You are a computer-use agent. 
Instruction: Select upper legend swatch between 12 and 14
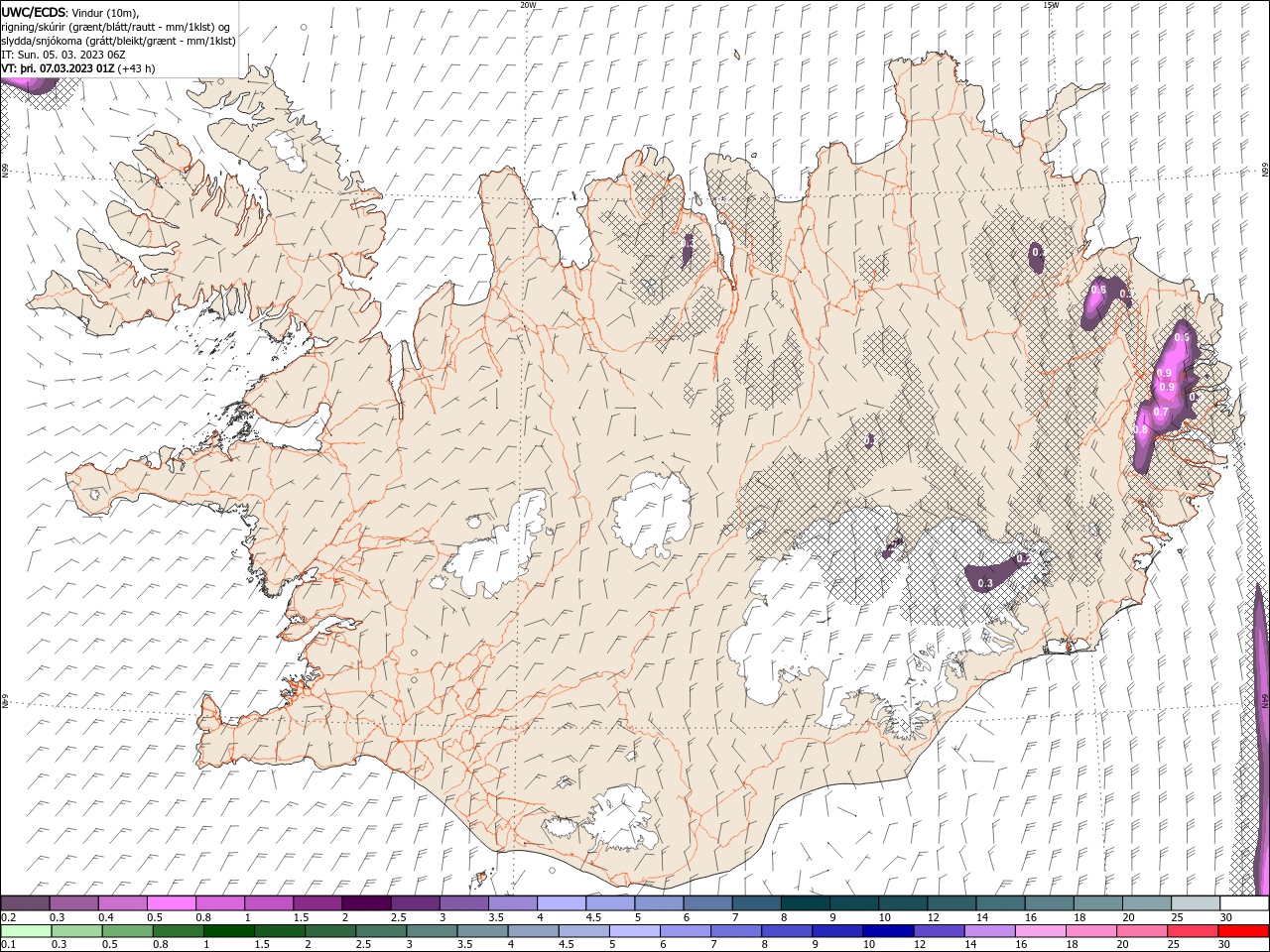(x=951, y=903)
